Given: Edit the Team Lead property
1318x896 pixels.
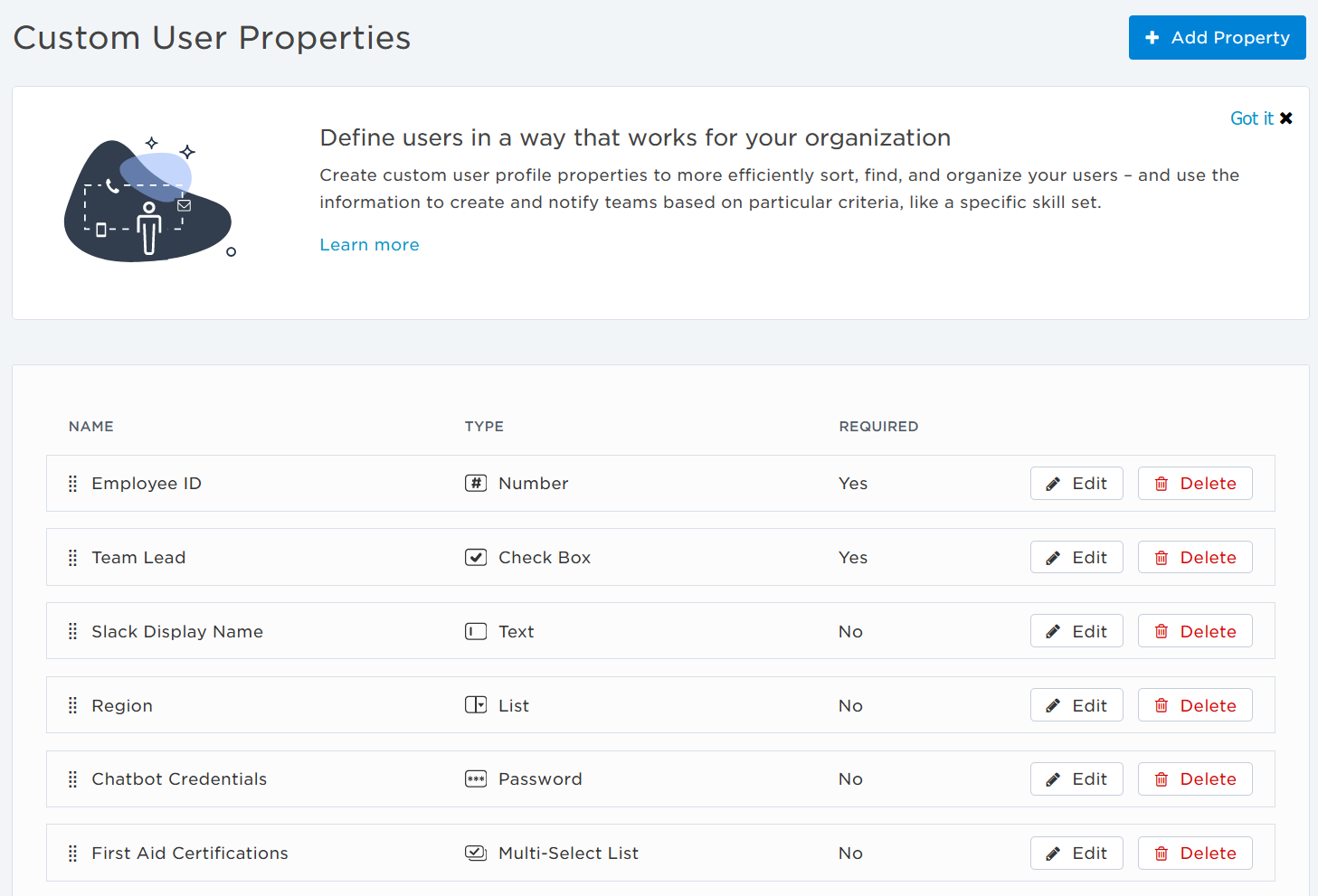Looking at the screenshot, I should (x=1076, y=557).
